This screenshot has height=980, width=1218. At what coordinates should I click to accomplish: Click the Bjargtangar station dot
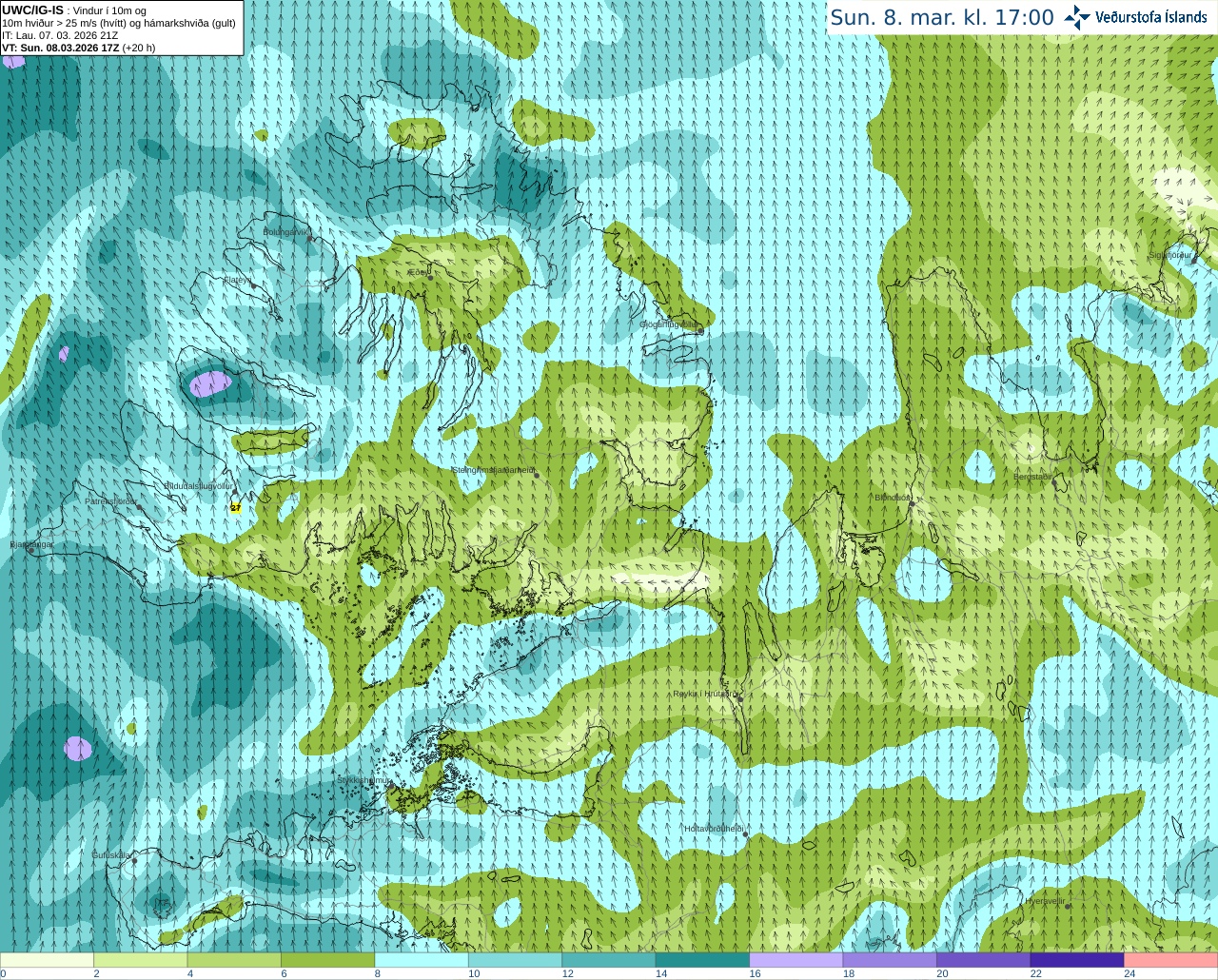(x=31, y=551)
